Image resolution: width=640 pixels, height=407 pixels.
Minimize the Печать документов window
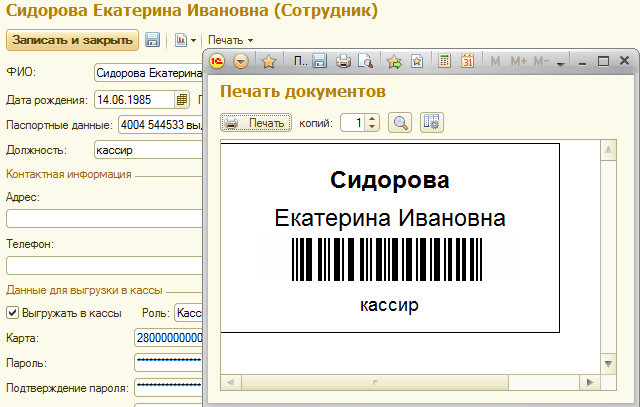[582, 62]
